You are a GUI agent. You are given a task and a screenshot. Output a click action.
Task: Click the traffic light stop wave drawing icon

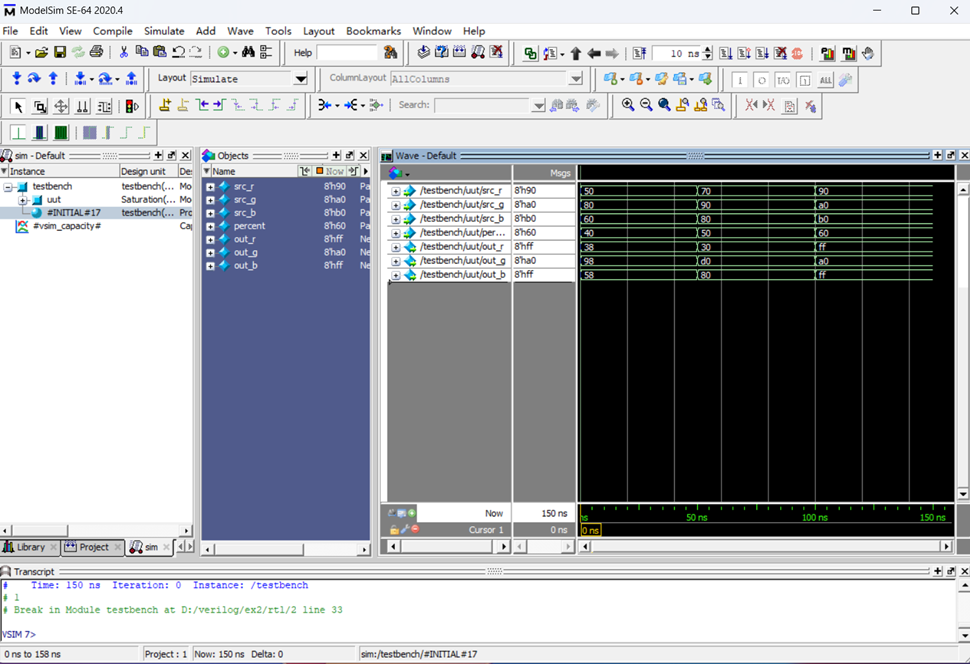point(131,106)
